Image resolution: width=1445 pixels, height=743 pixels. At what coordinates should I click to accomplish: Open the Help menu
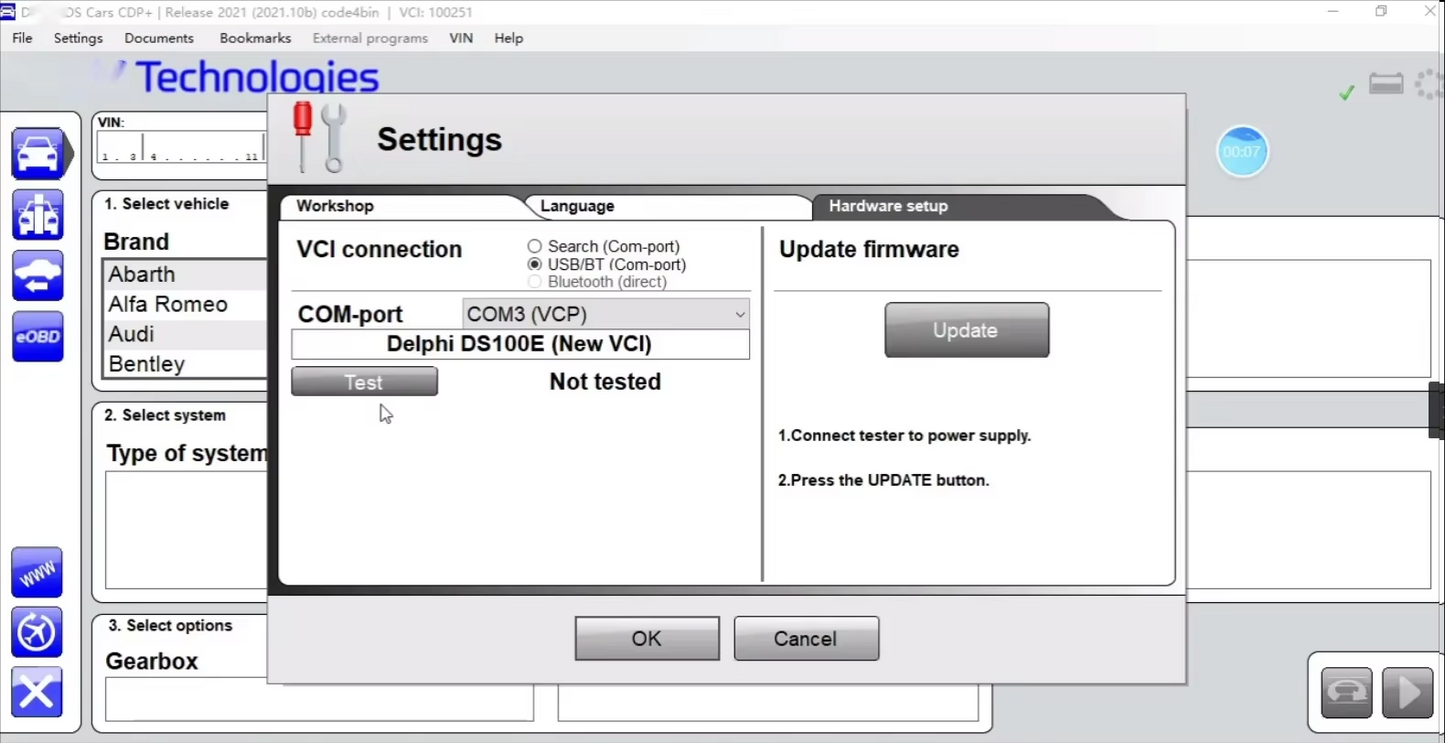pos(509,38)
